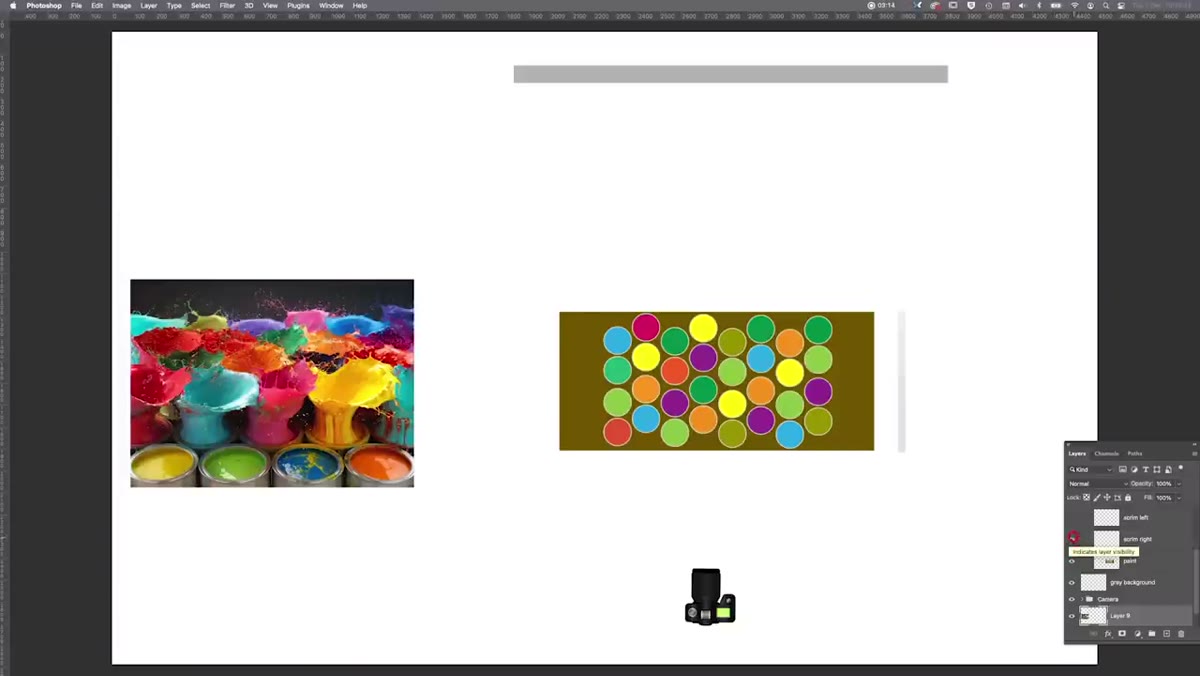Expand the Camera layer group
This screenshot has width=1200, height=676.
click(1082, 599)
